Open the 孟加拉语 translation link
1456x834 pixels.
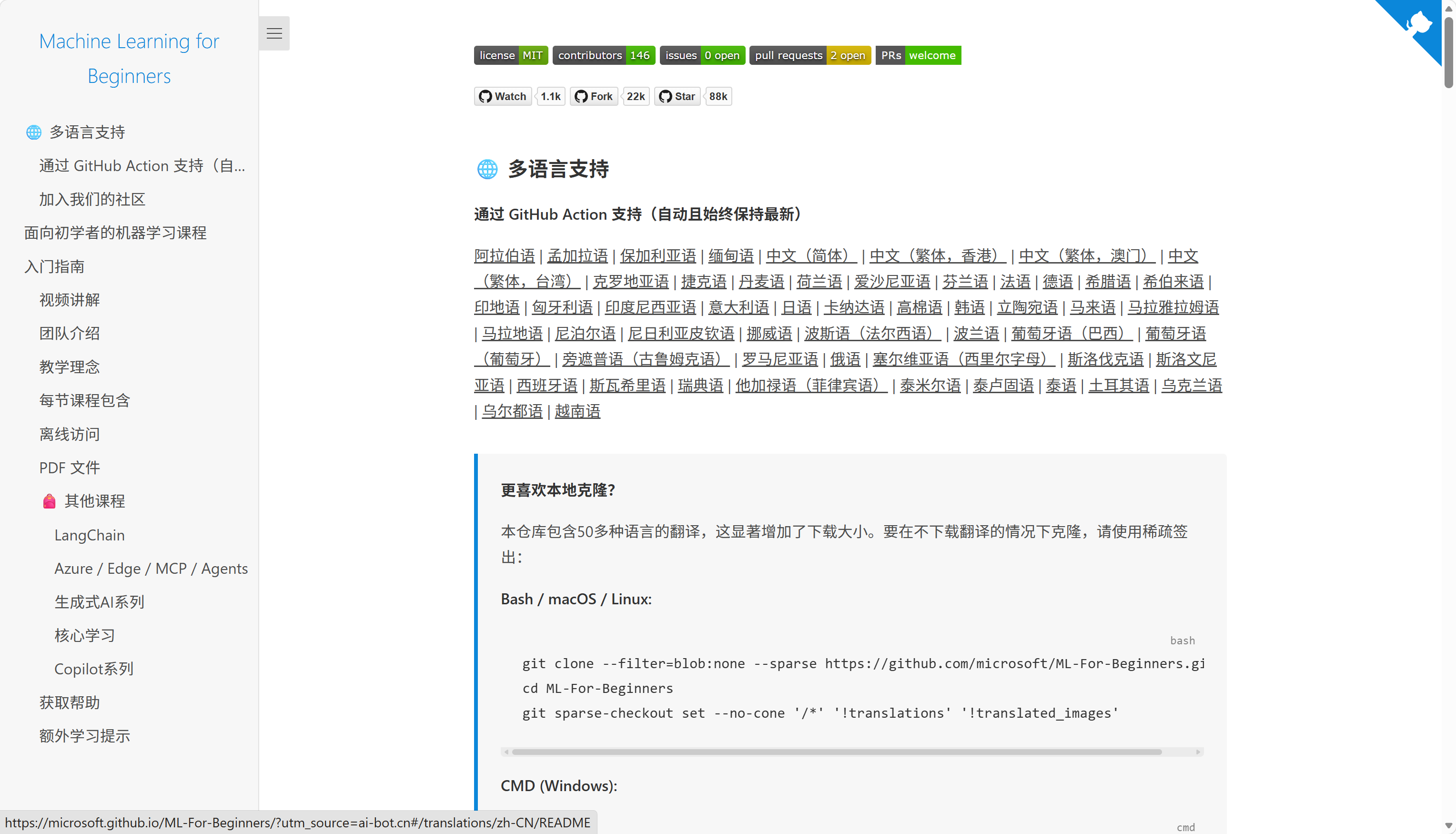point(578,255)
